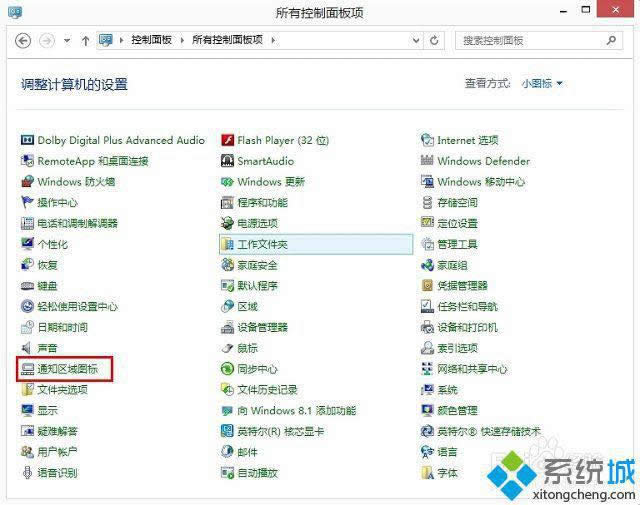Open the 日期和时间 link
Image resolution: width=640 pixels, height=505 pixels.
62,327
